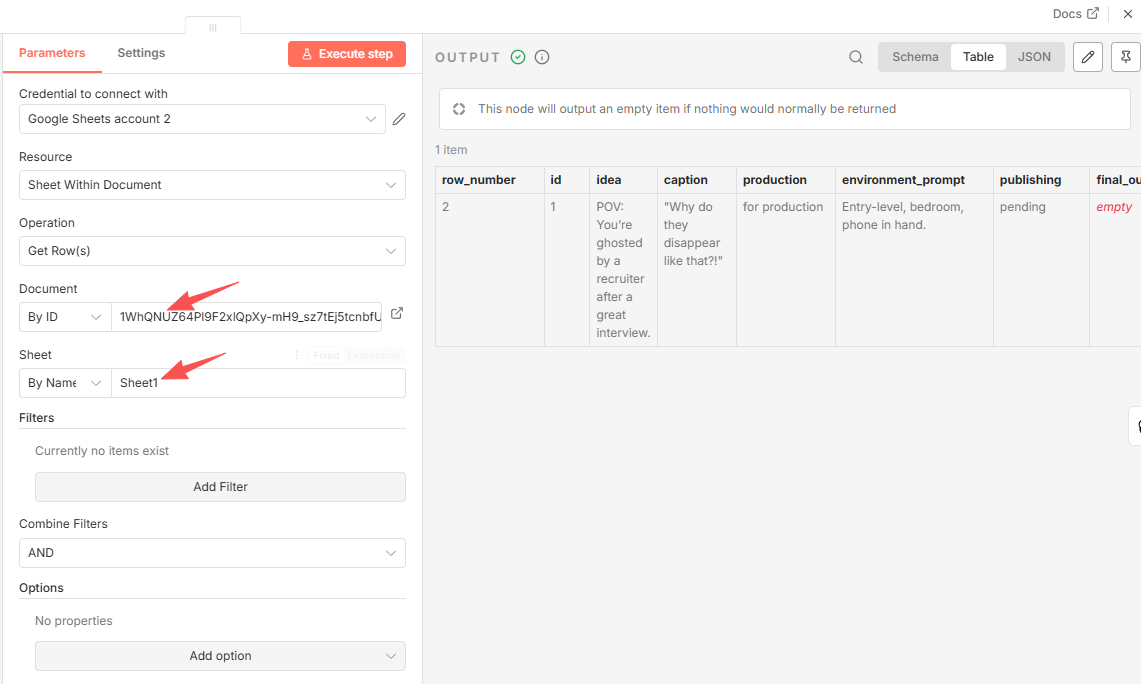
Task: Click the Sheet name input field
Action: pos(258,383)
